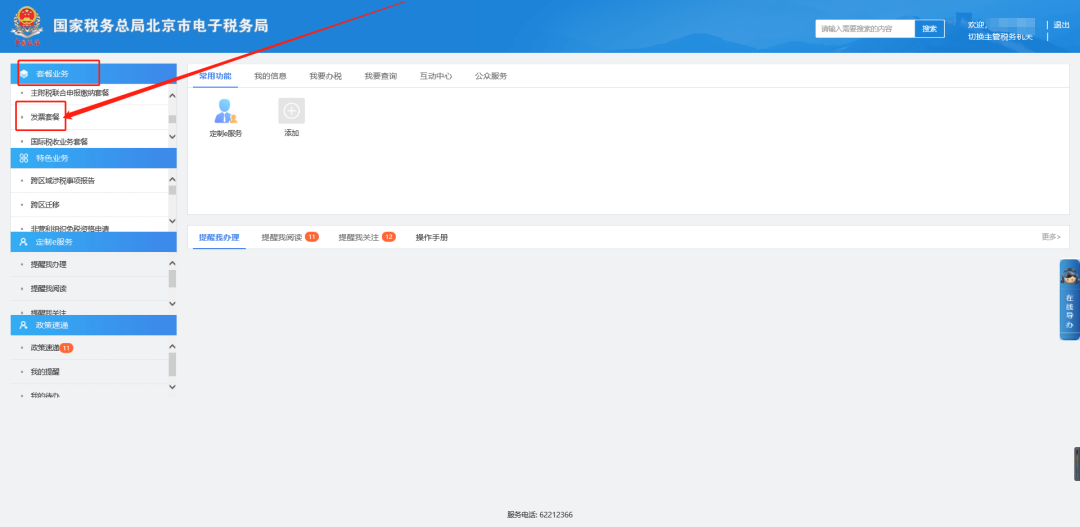Screen dimensions: 1080x527
Task: Open the 定制e服务 person shortcut icon
Action: pos(225,111)
